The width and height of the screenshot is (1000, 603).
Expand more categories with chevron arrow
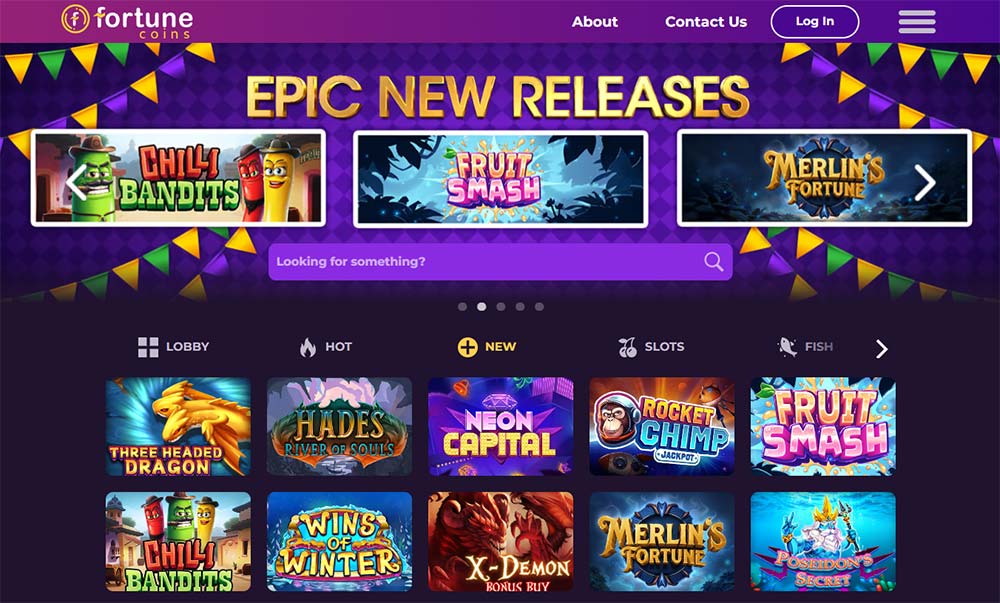coord(881,349)
